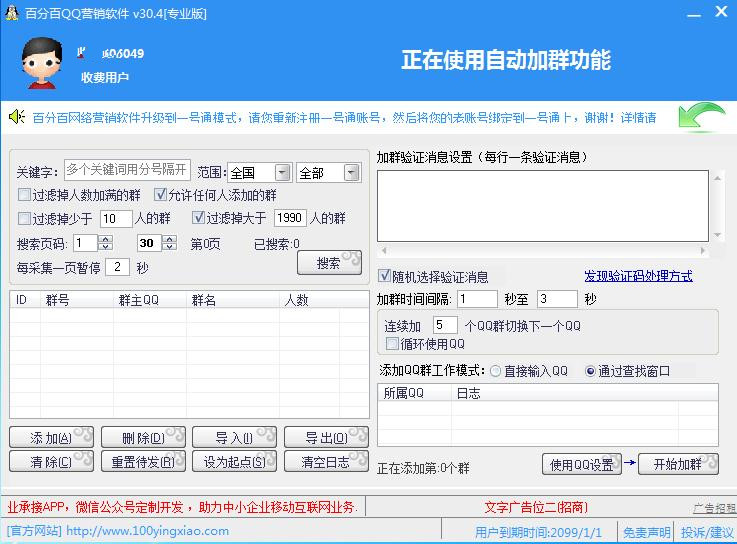Open the 全部 category dropdown
Image resolution: width=737 pixels, height=544 pixels.
pyautogui.click(x=352, y=173)
